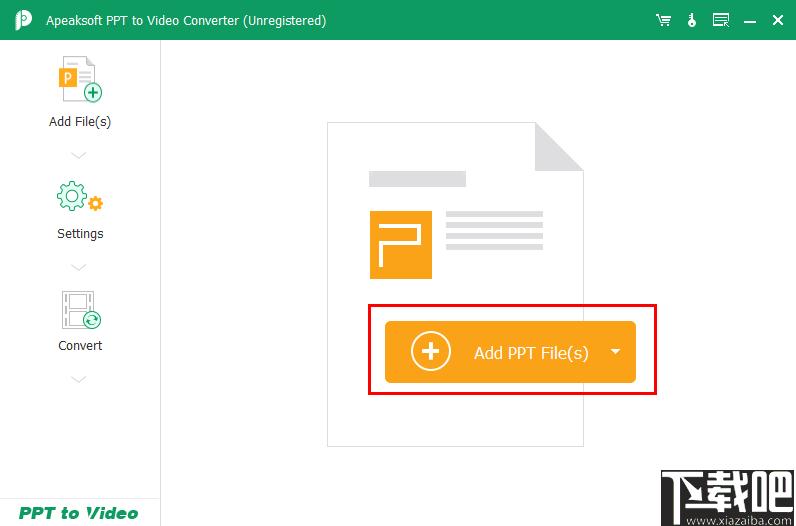Image resolution: width=796 pixels, height=526 pixels.
Task: Click the chevron below Settings
Action: point(78,267)
